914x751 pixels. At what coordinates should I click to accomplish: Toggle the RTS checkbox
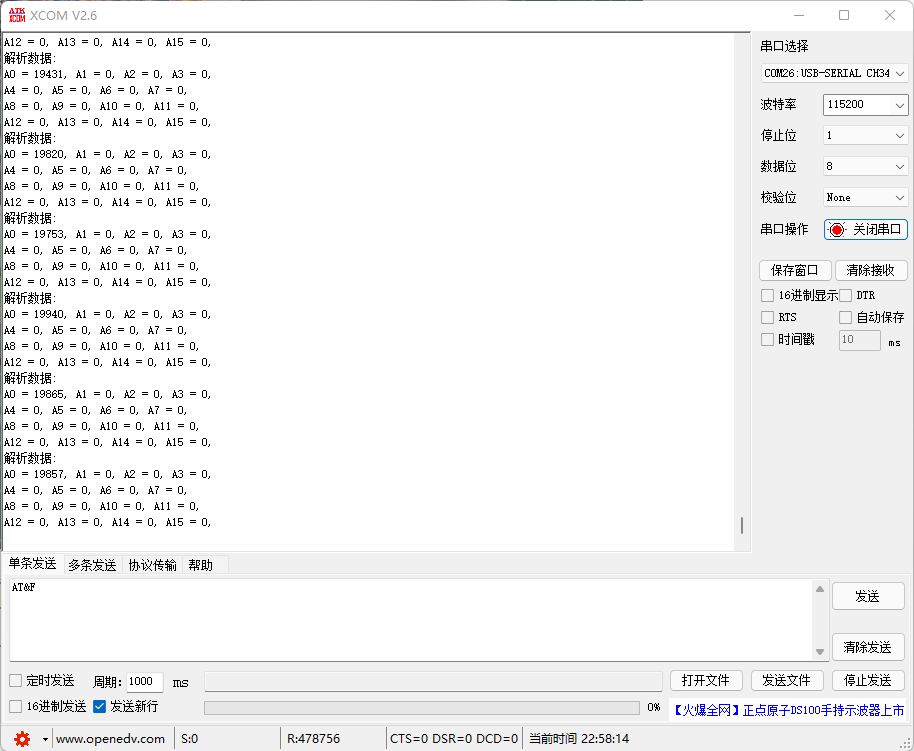[767, 317]
